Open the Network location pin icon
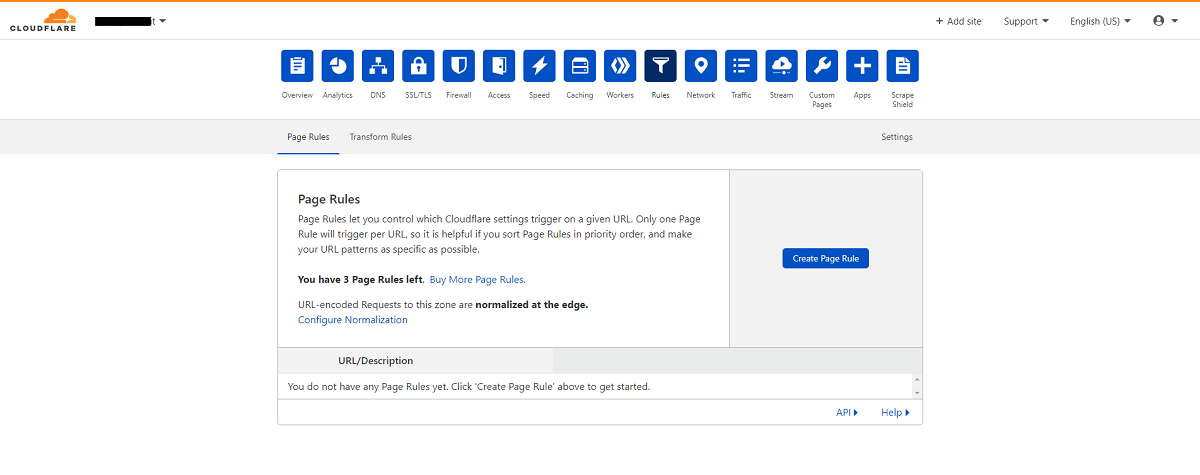The image size is (1200, 475). [x=701, y=66]
